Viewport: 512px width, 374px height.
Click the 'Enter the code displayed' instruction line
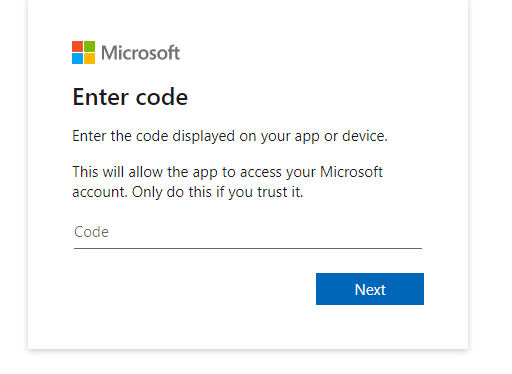point(230,136)
